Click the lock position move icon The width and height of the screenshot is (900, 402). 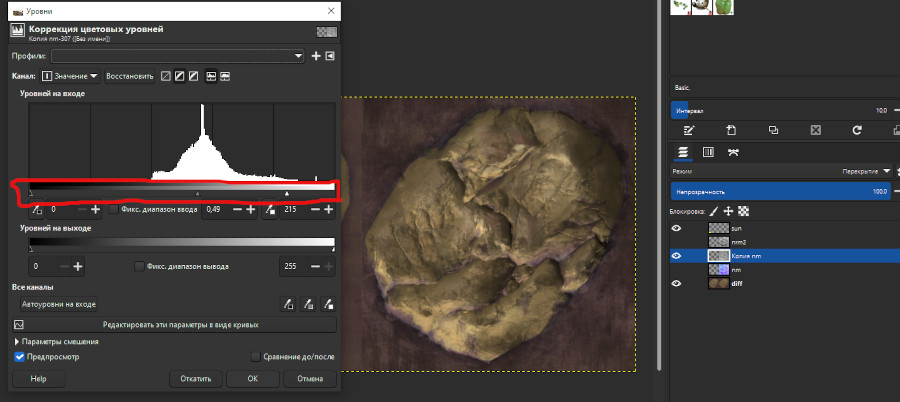coord(728,211)
